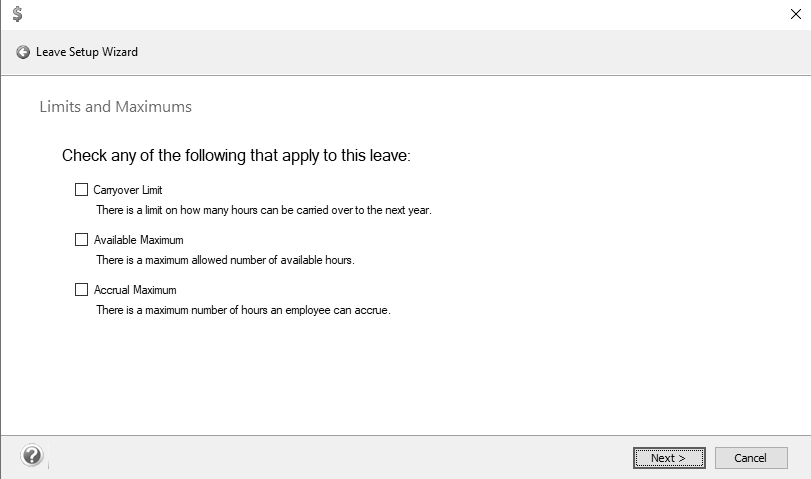Image resolution: width=811 pixels, height=479 pixels.
Task: Click the 'Check any of the following' instruction
Action: 236,156
